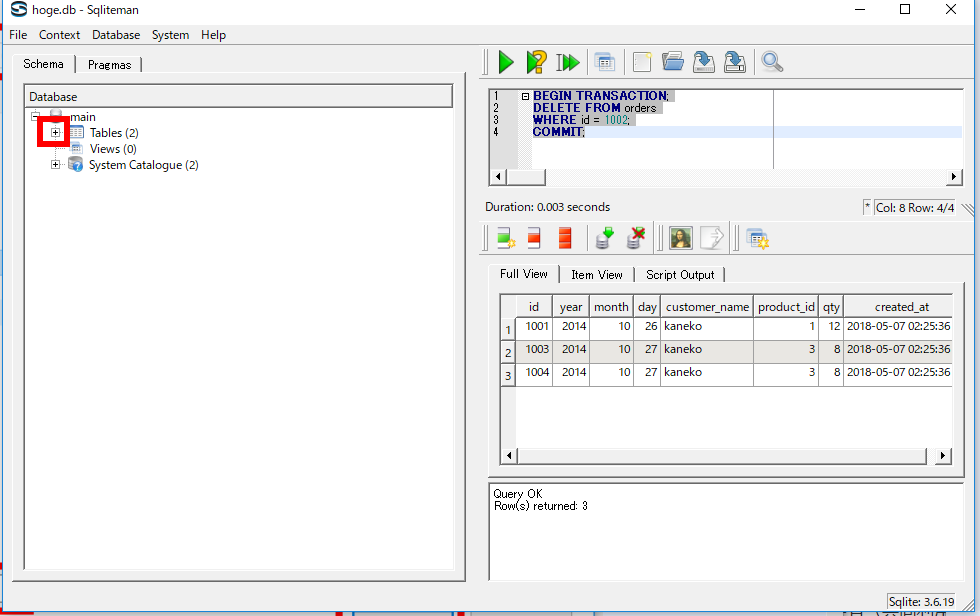
Task: Select the Tables (2) tree item
Action: (x=114, y=132)
